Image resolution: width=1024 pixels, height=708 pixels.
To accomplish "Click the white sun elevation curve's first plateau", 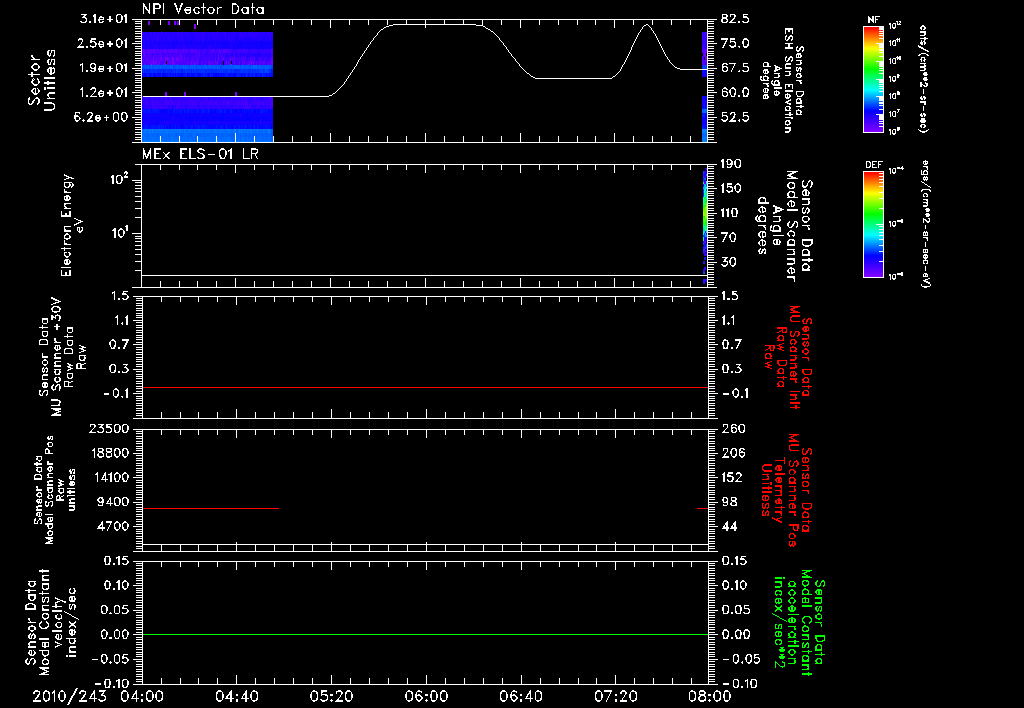I will tap(235, 96).
